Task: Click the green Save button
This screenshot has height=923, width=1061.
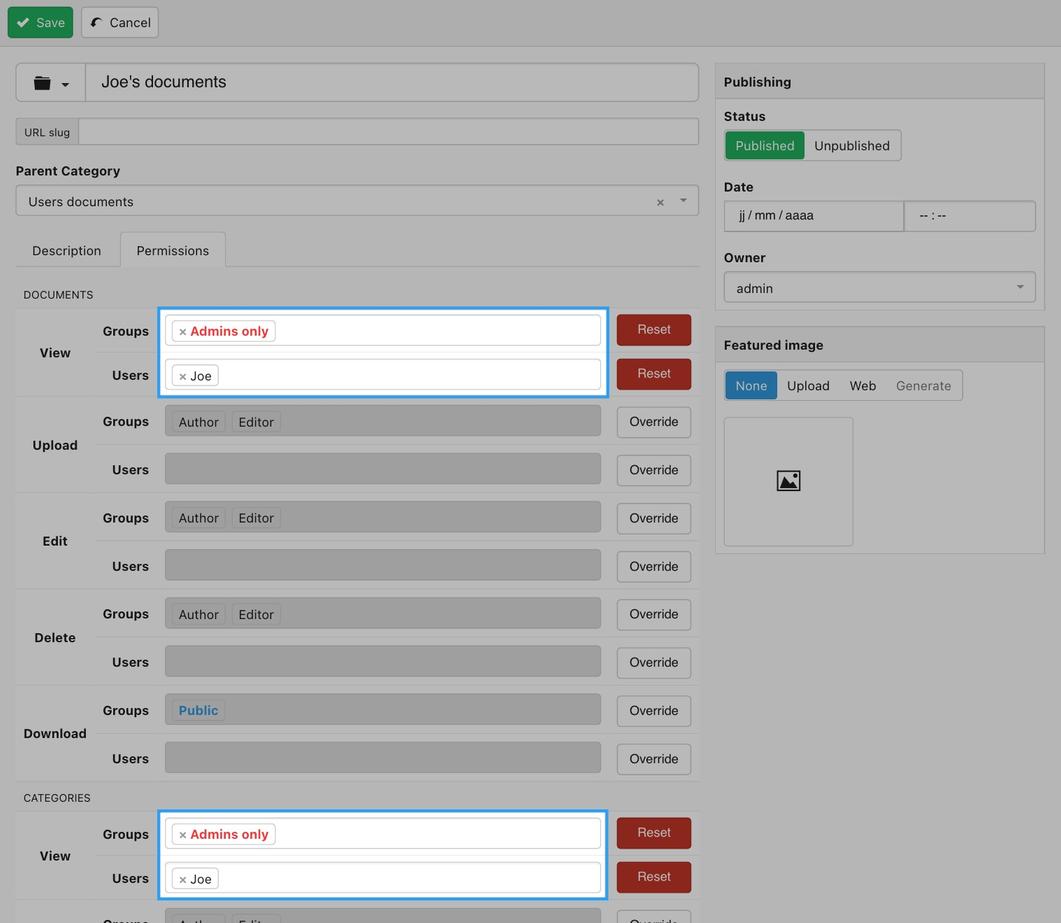Action: click(x=40, y=22)
